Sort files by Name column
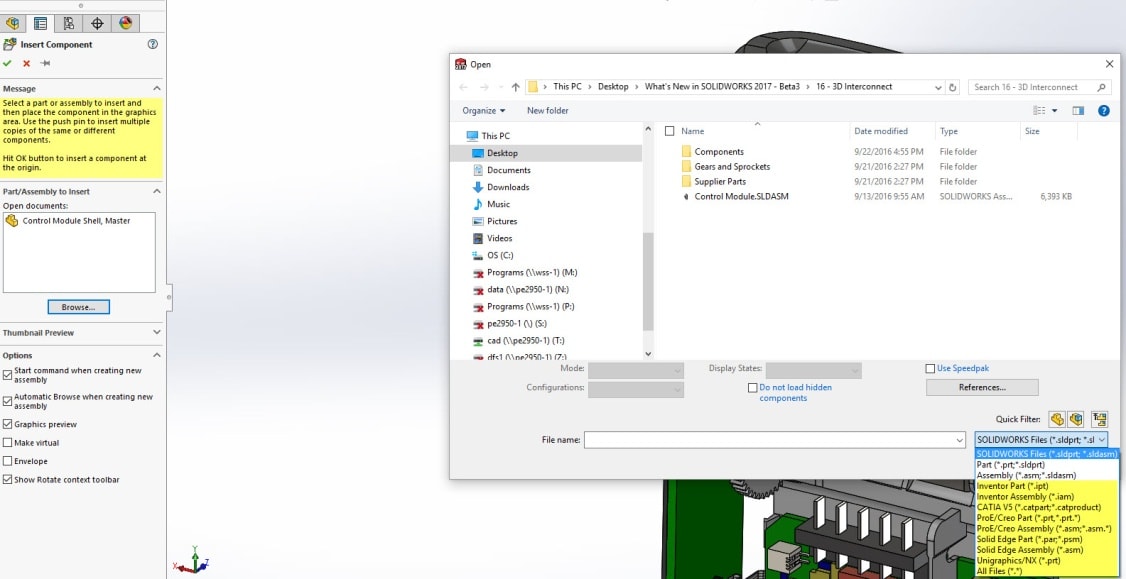The image size is (1126, 579). click(x=692, y=131)
